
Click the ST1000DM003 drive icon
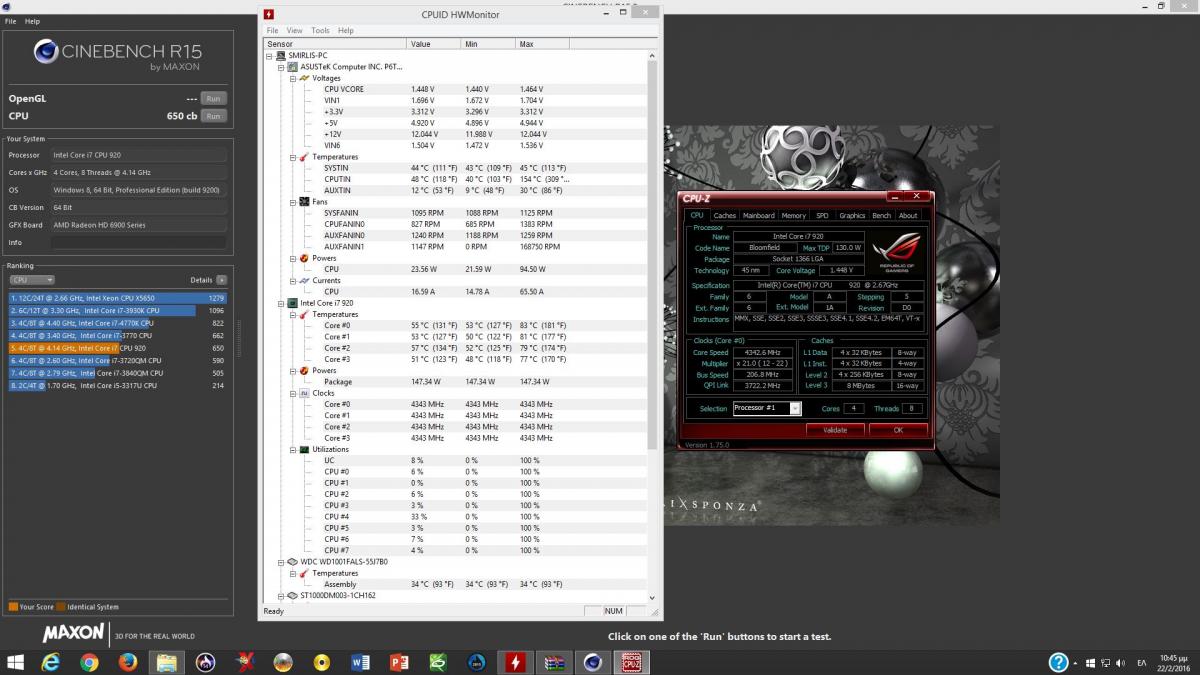pos(293,595)
